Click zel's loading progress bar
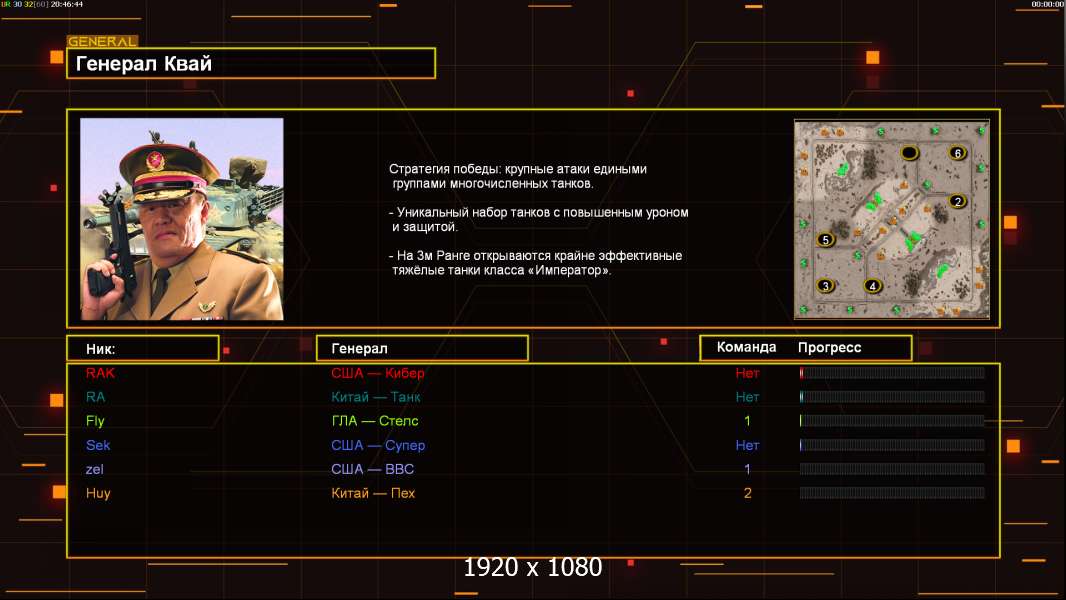 point(892,469)
